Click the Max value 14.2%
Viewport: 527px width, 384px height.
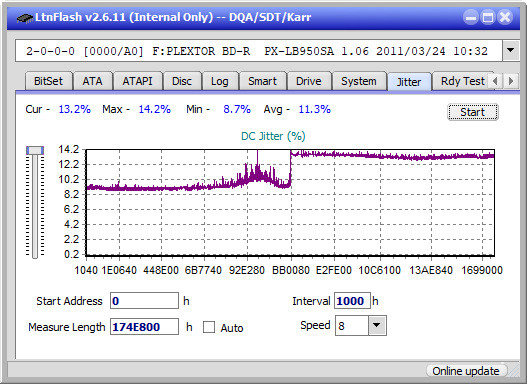pos(155,109)
